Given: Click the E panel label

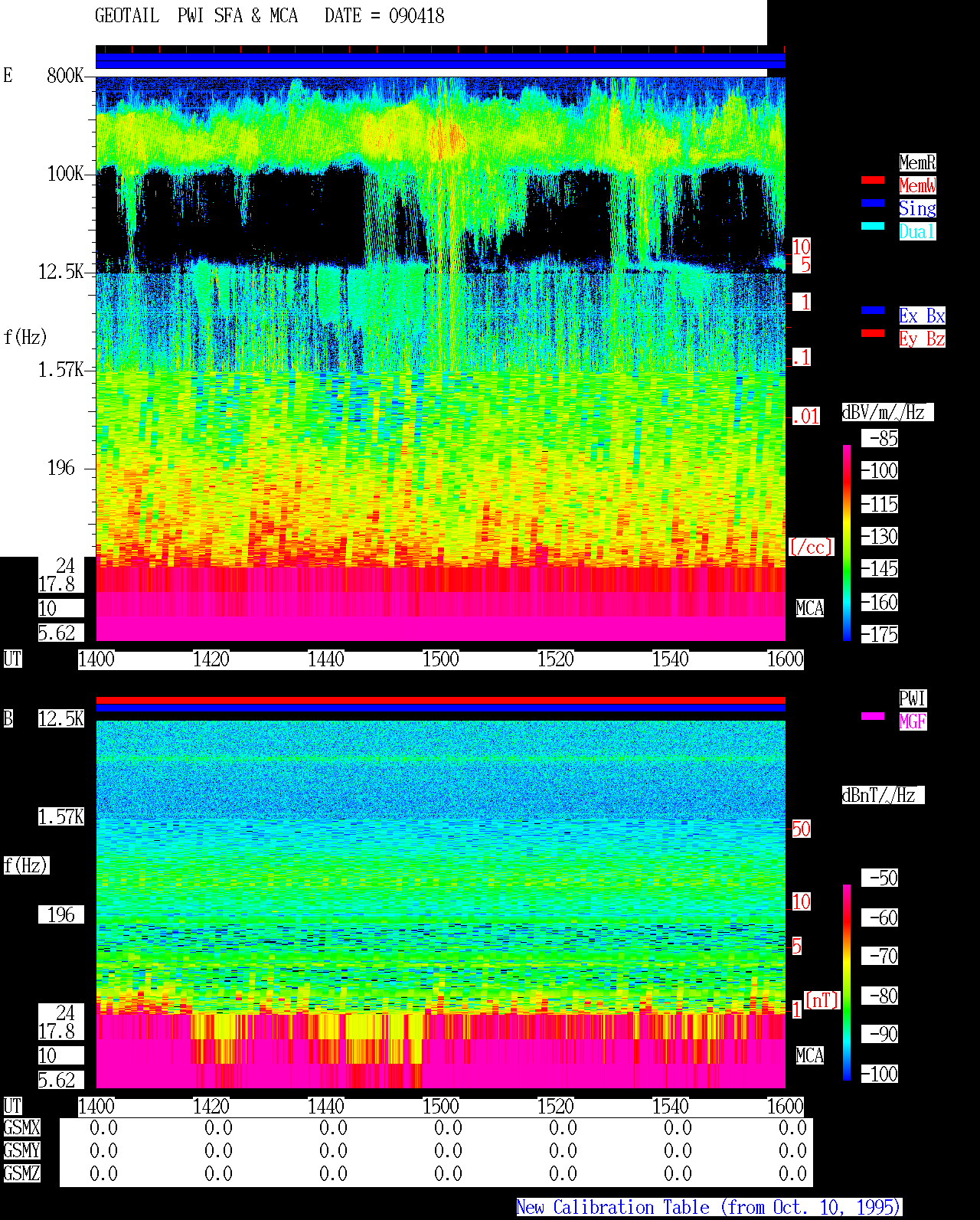Looking at the screenshot, I should [x=8, y=75].
